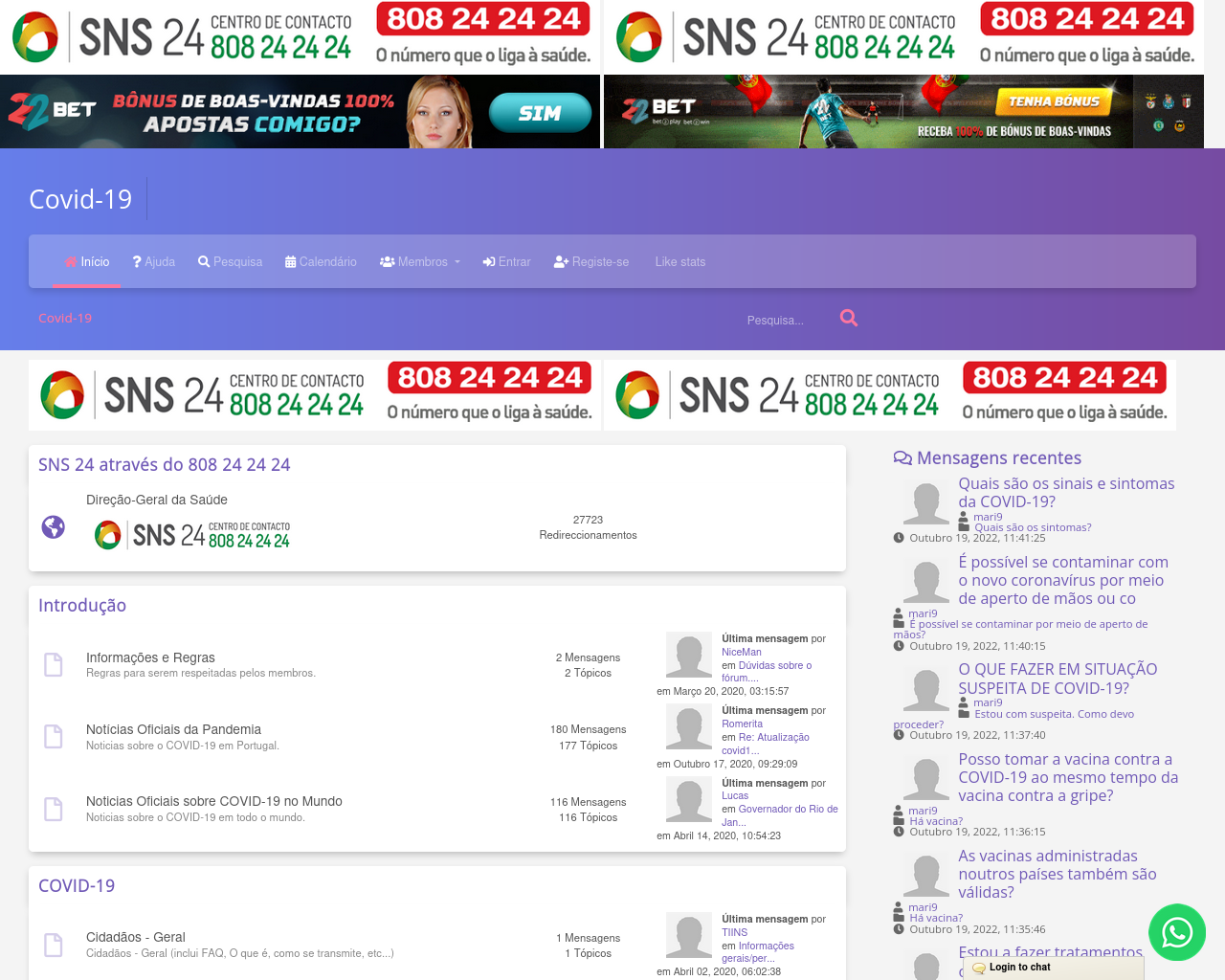
Task: Click board icon next to COVID-19 no Mundo
Action: pyautogui.click(x=54, y=809)
